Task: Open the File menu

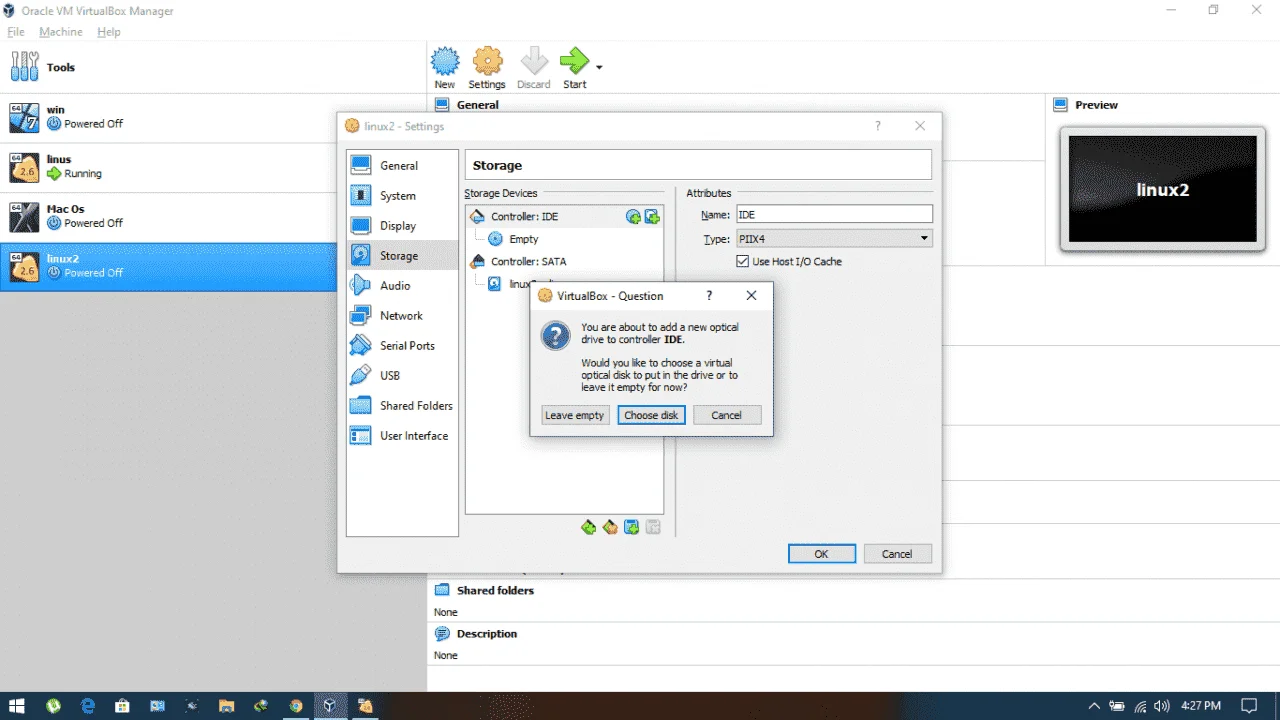Action: [x=16, y=32]
